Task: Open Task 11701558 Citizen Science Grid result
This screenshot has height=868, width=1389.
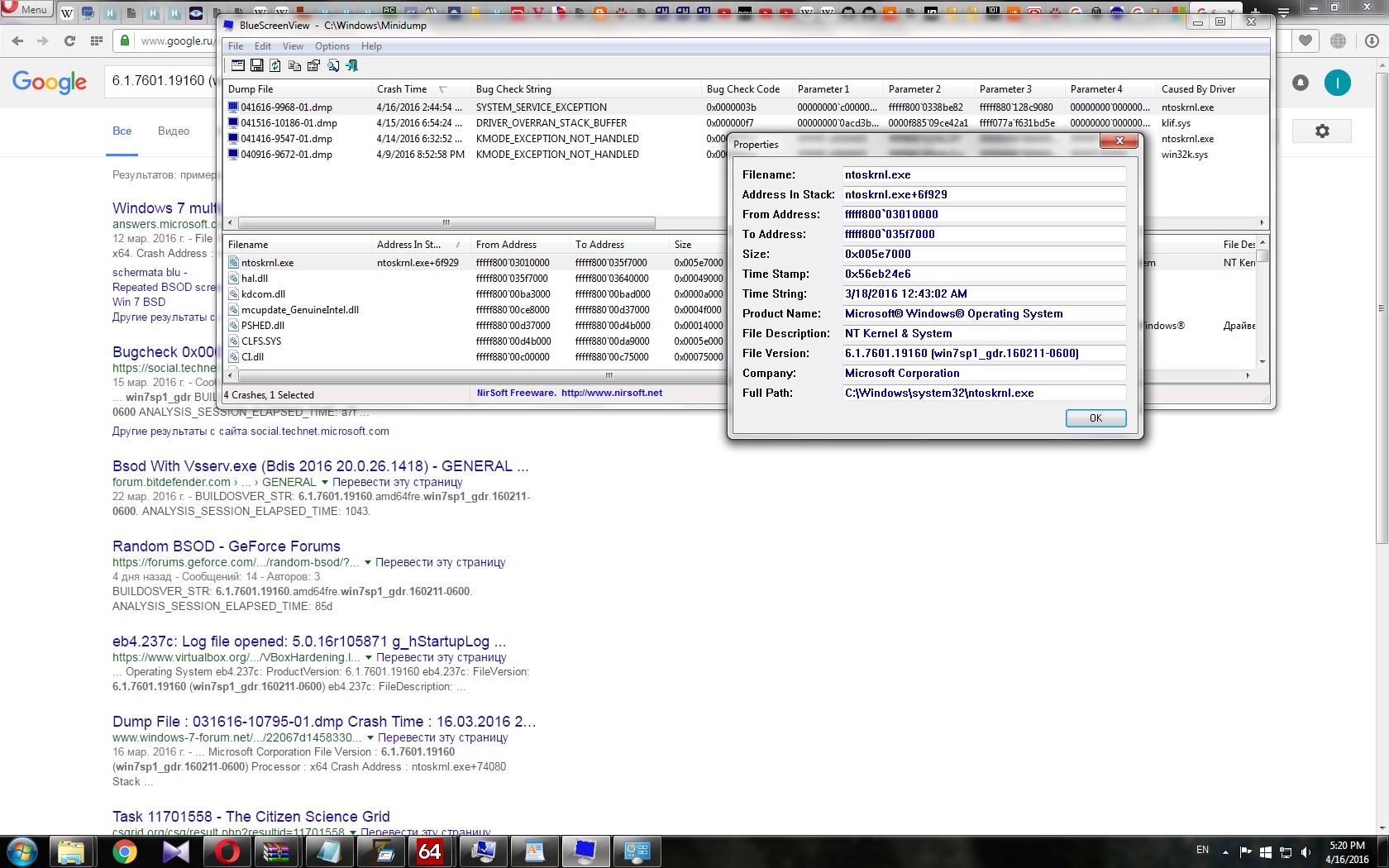Action: coord(251,817)
